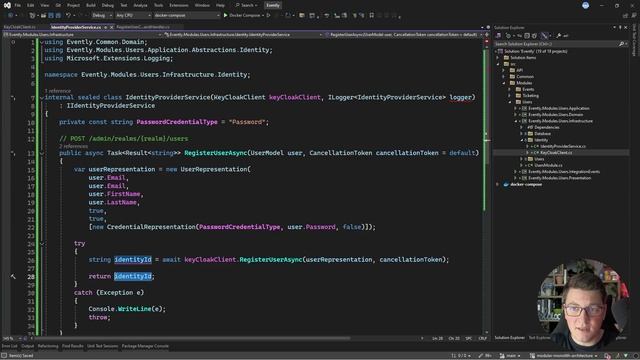Open Package Manager Console tab

145,346
